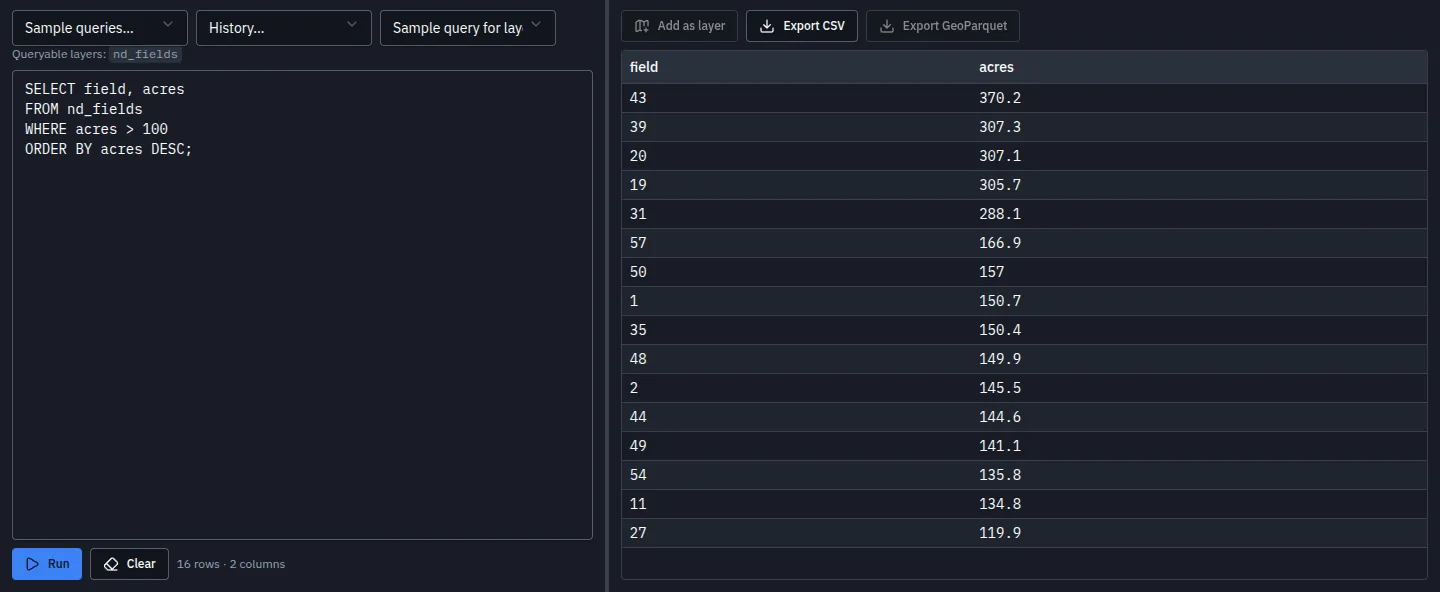This screenshot has height=592, width=1440.
Task: Click the 16 rows · 2 columns status text
Action: coord(231,564)
